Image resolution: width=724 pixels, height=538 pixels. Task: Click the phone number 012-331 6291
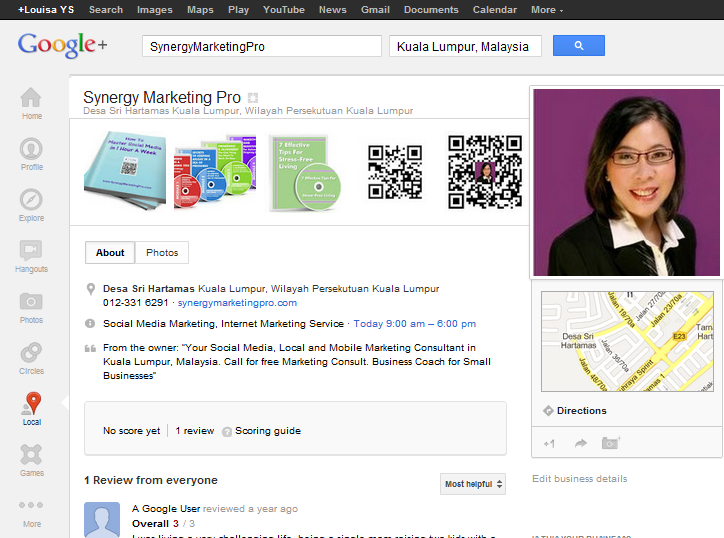(x=135, y=303)
